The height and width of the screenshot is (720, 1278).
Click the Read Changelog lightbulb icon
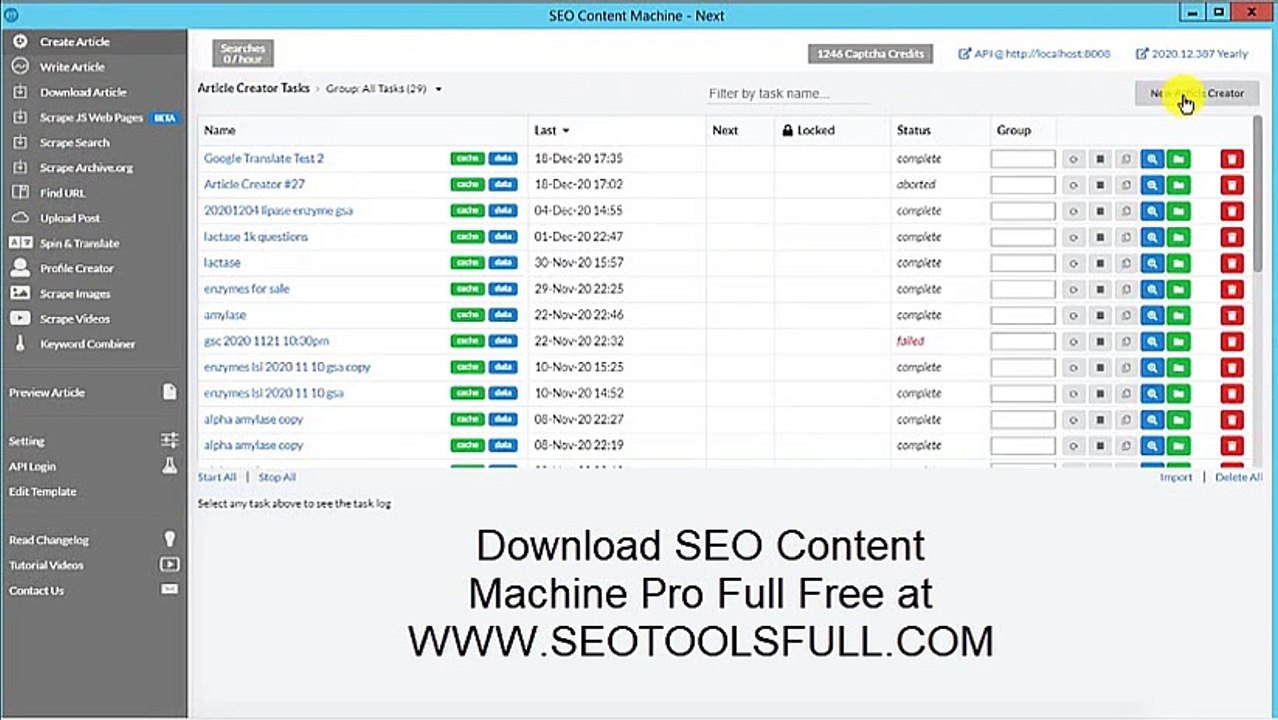tap(170, 539)
